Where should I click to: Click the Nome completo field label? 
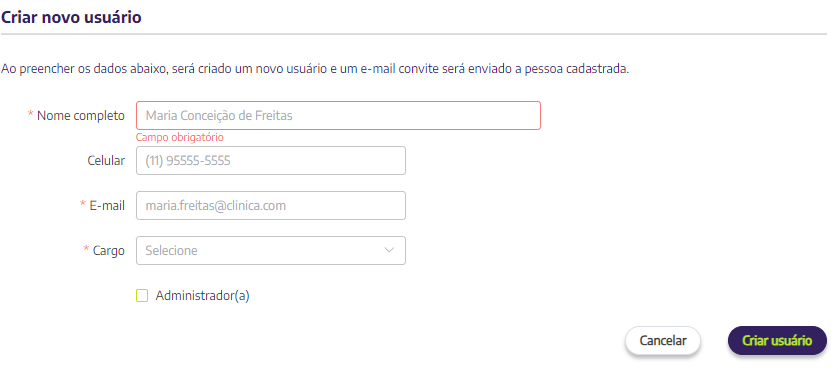[81, 115]
